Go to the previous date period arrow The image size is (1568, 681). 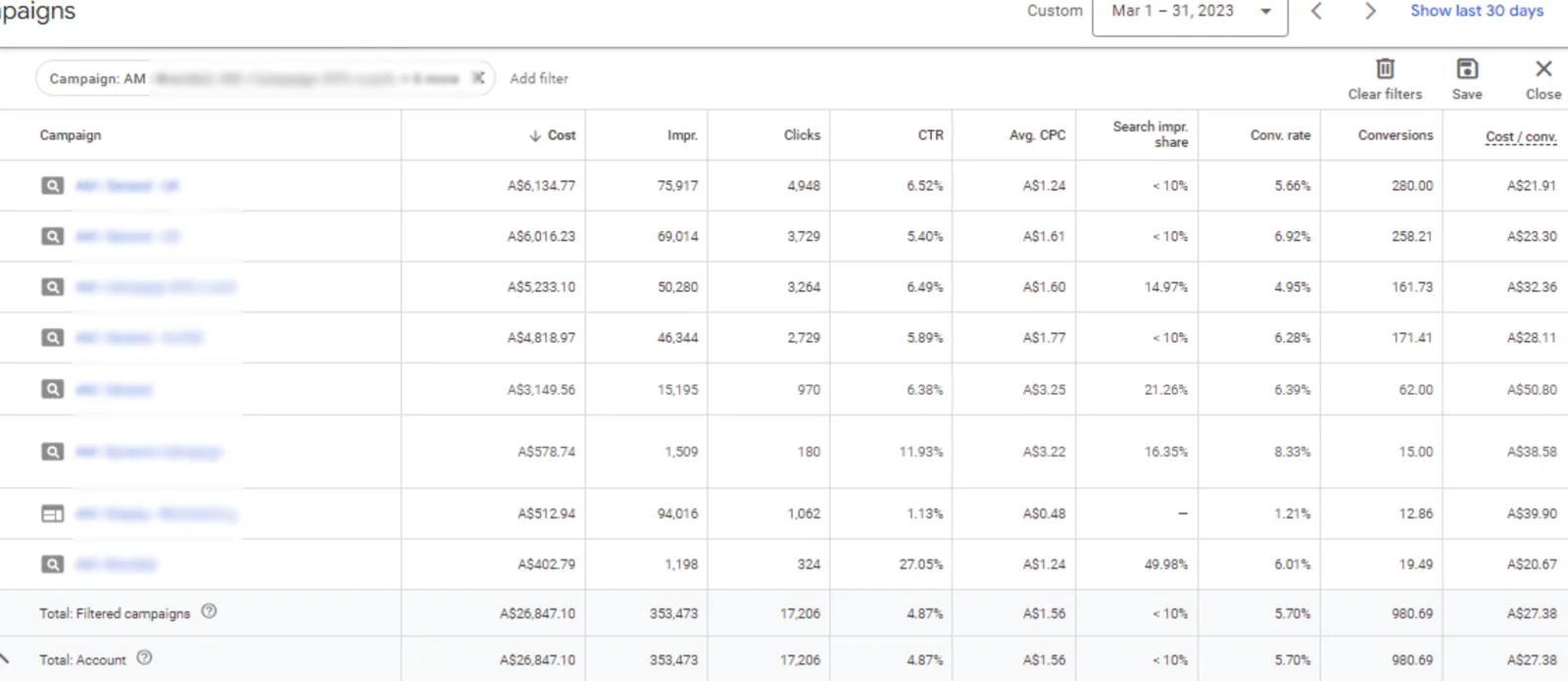pos(1317,12)
